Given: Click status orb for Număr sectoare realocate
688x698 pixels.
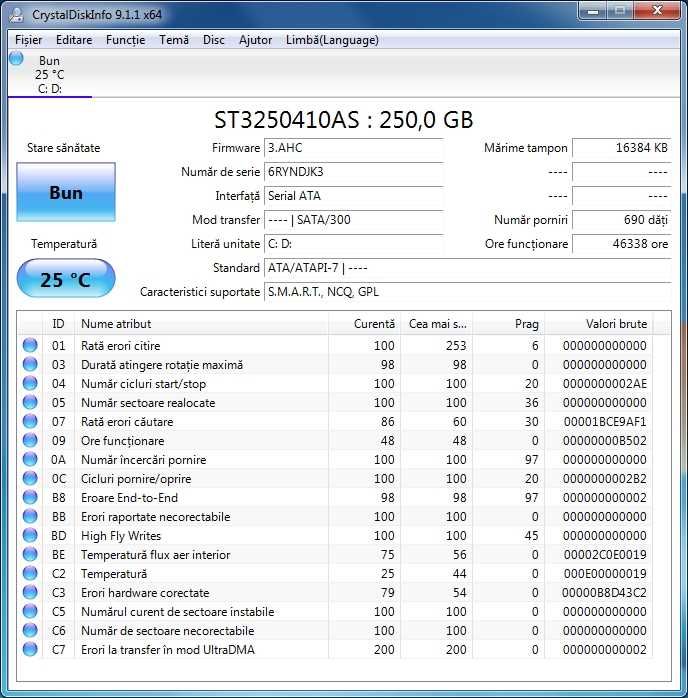Looking at the screenshot, I should [x=30, y=402].
